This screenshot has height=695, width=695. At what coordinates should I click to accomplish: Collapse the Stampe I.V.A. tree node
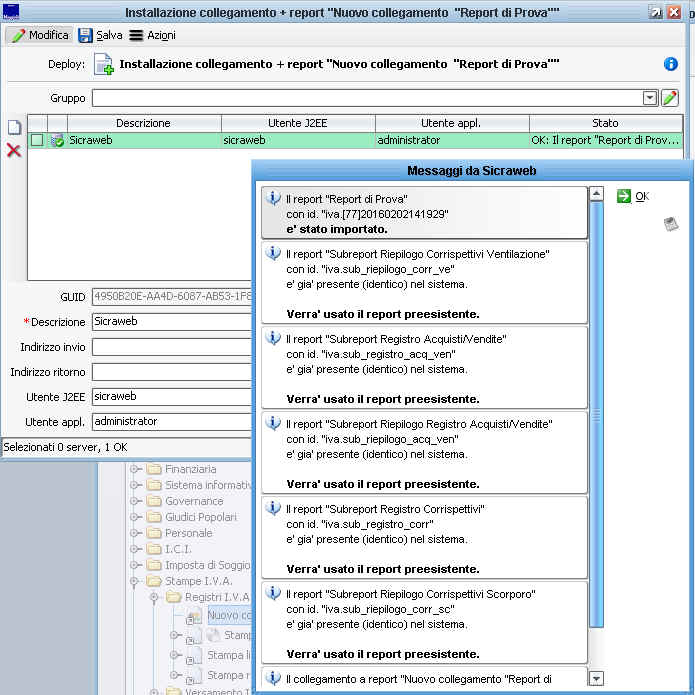[135, 581]
